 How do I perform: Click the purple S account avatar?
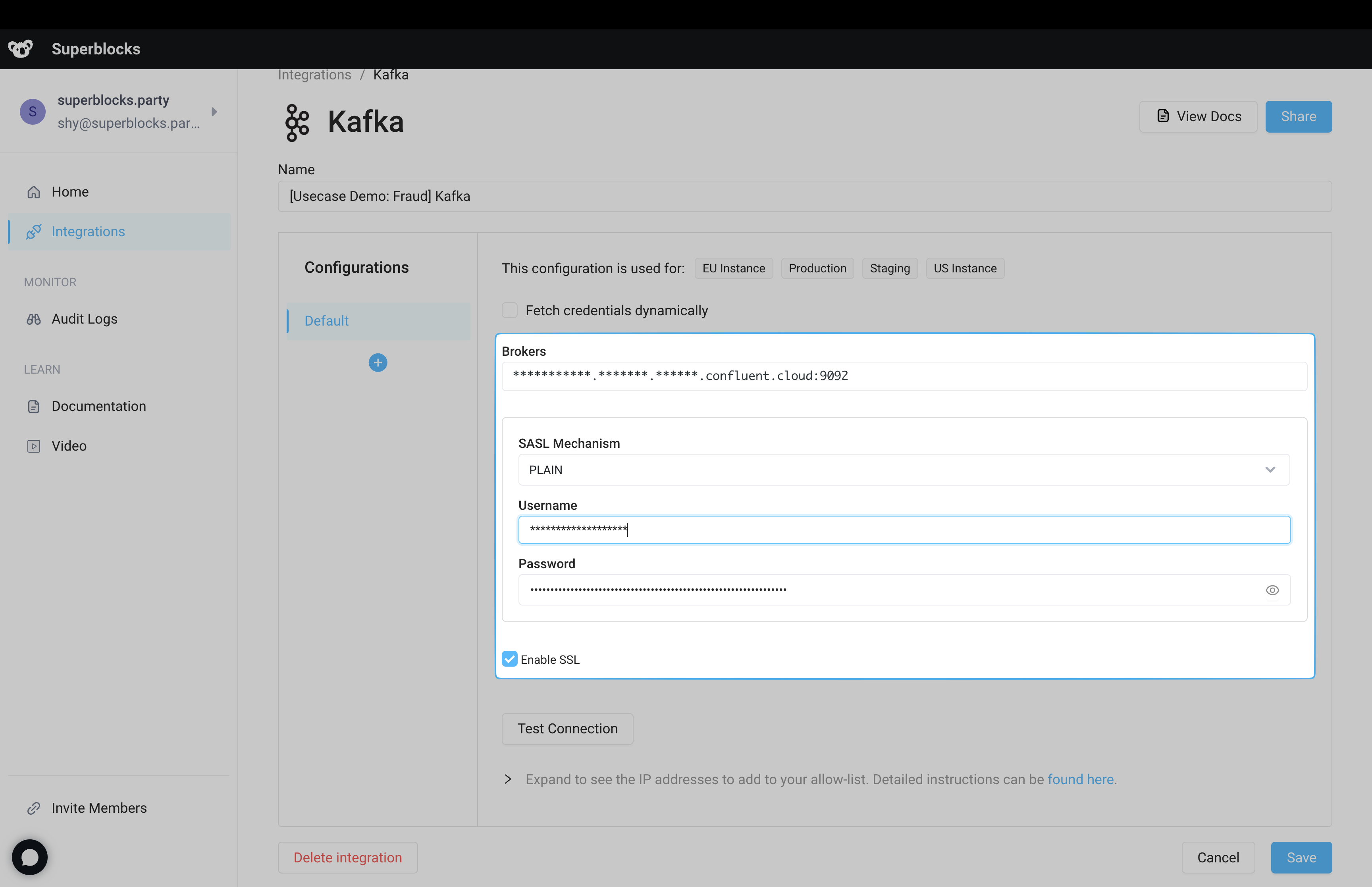point(33,111)
